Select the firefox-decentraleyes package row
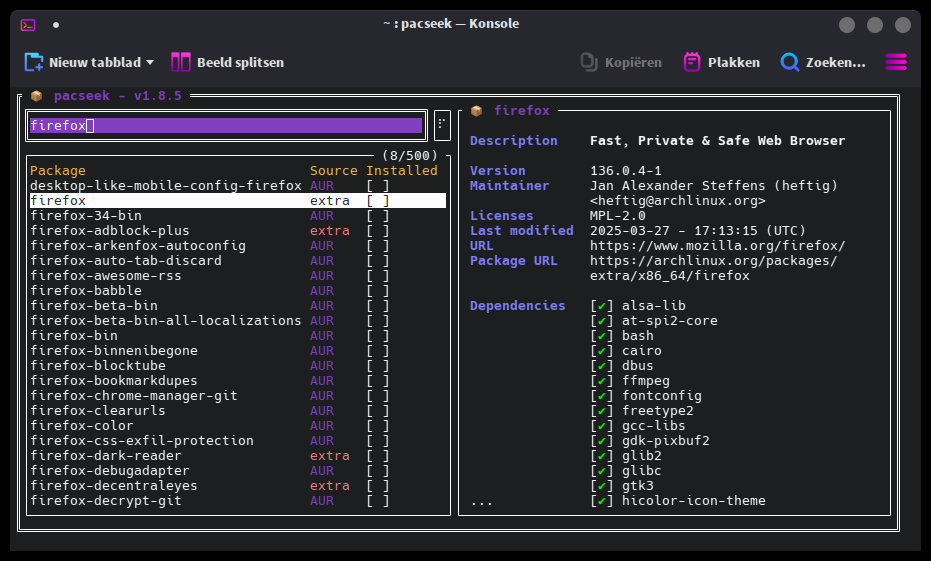Image resolution: width=931 pixels, height=561 pixels. pyautogui.click(x=238, y=486)
